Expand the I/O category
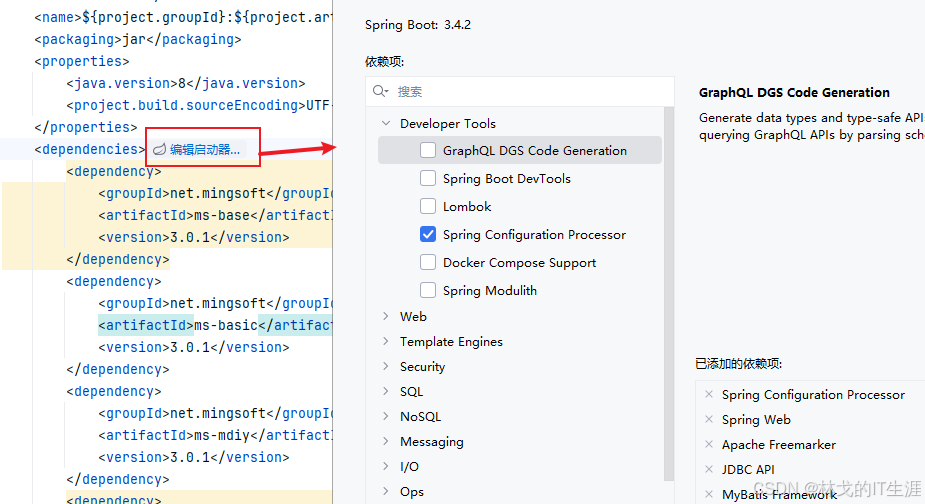Screen dimensions: 925x504 coord(386,466)
